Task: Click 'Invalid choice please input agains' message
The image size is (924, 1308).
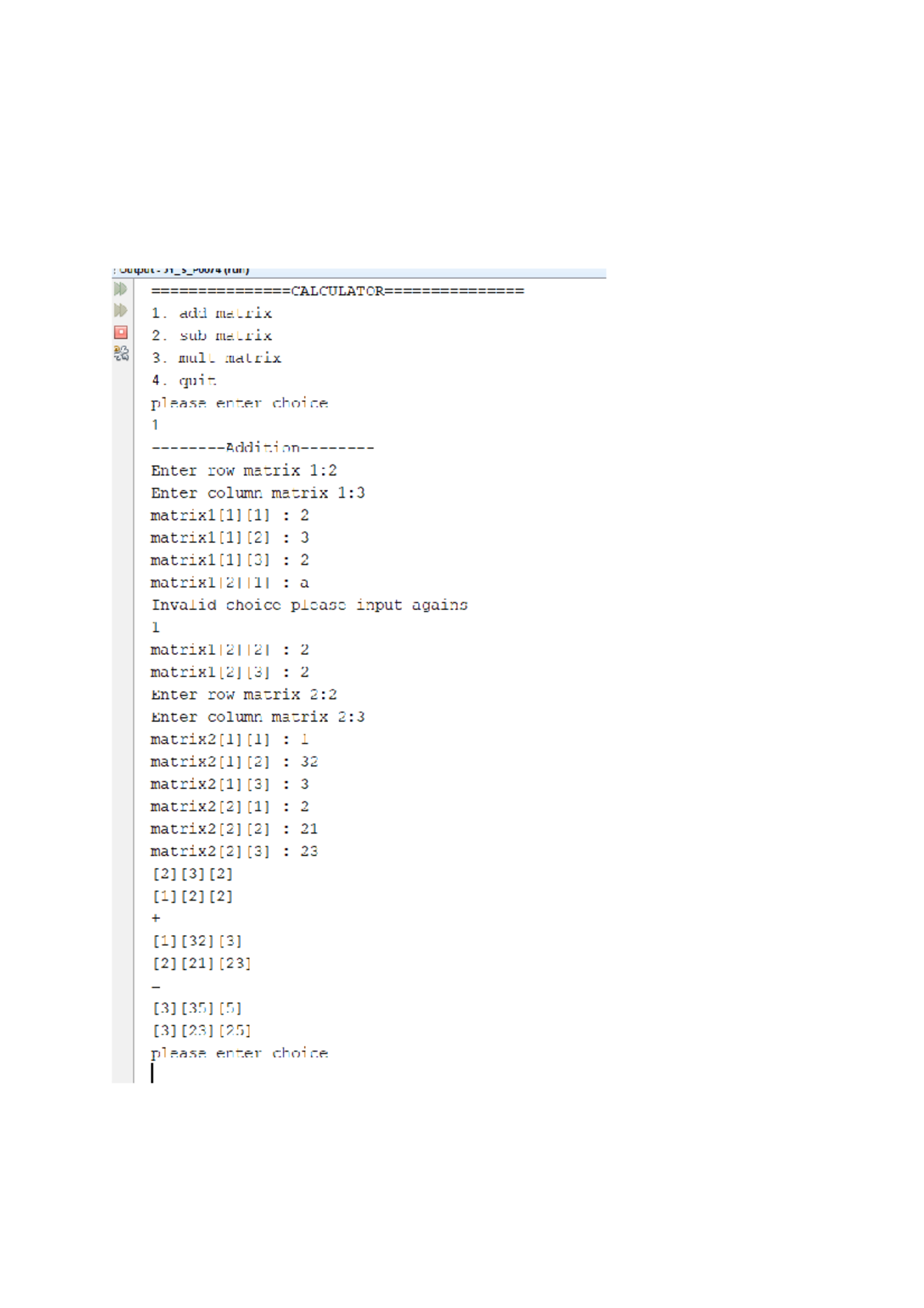Action: [x=310, y=605]
